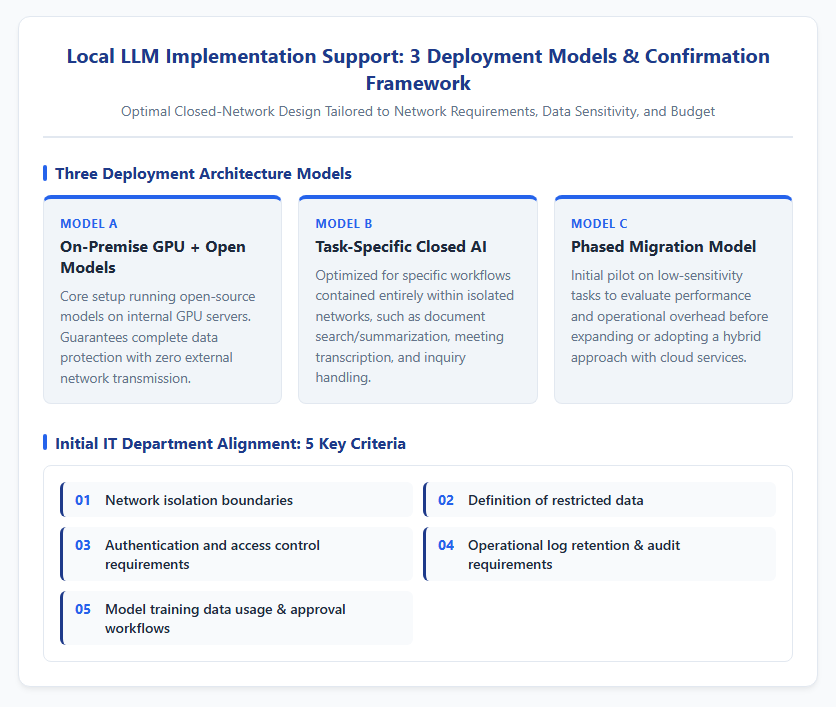Screen dimensions: 836x707
Task: Click the 01 number badge
Action: (83, 500)
